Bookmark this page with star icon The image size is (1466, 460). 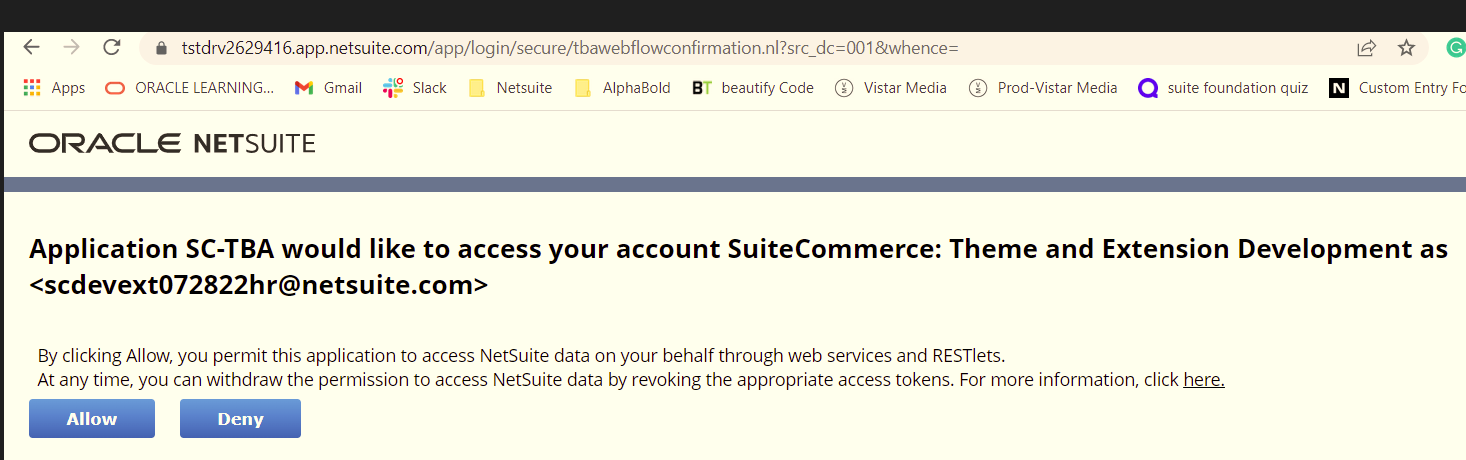pos(1406,48)
